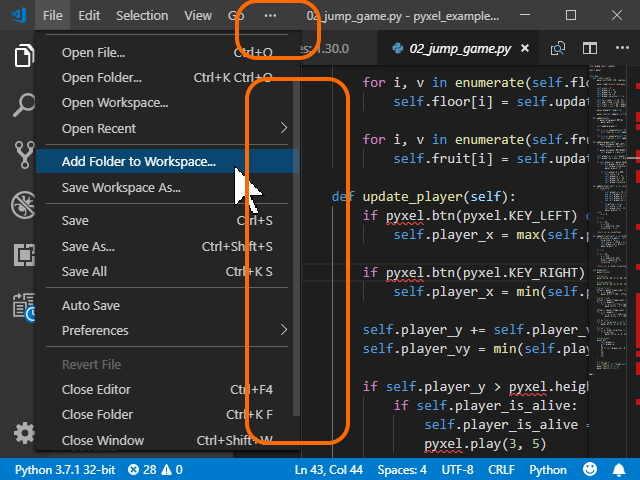This screenshot has width=640, height=480.
Task: Close the 02_jump_game.py tab
Action: [525, 49]
